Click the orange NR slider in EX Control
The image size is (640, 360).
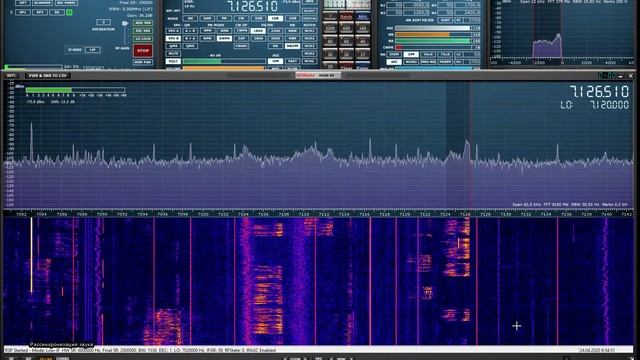(x=433, y=35)
